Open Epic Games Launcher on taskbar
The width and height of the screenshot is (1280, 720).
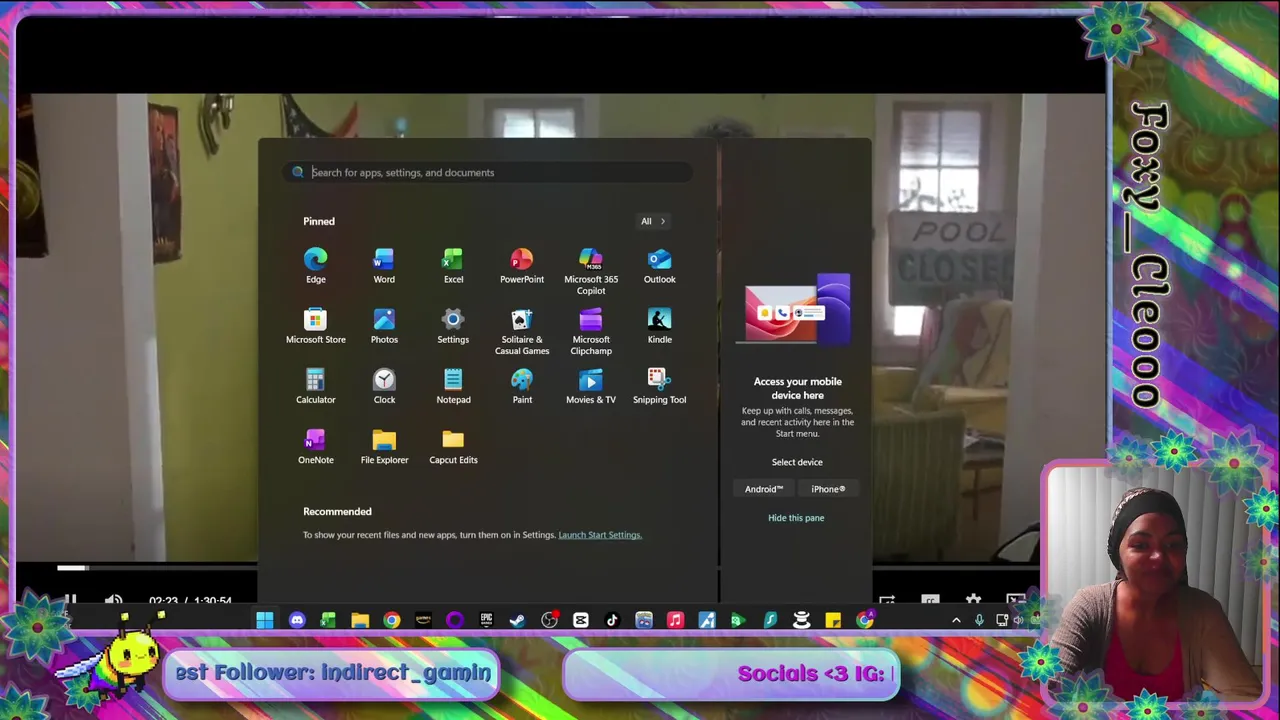486,620
